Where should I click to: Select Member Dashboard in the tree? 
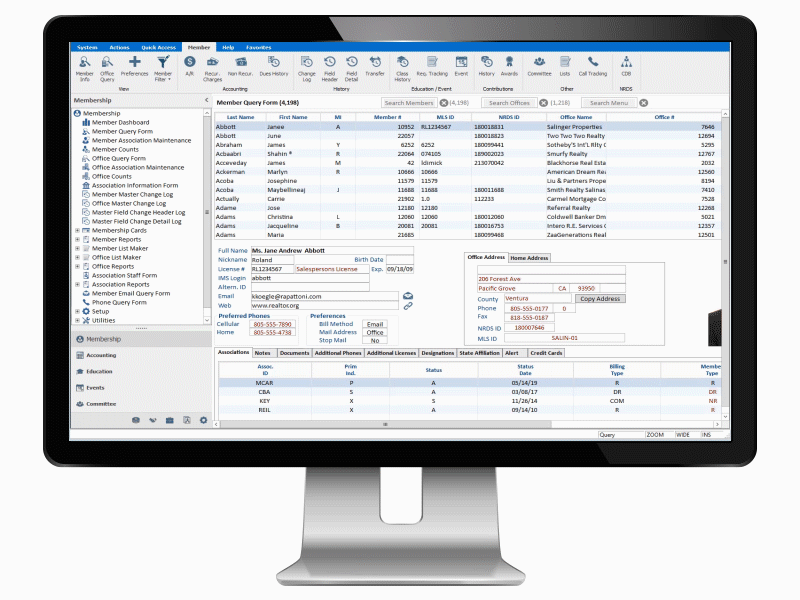click(120, 122)
